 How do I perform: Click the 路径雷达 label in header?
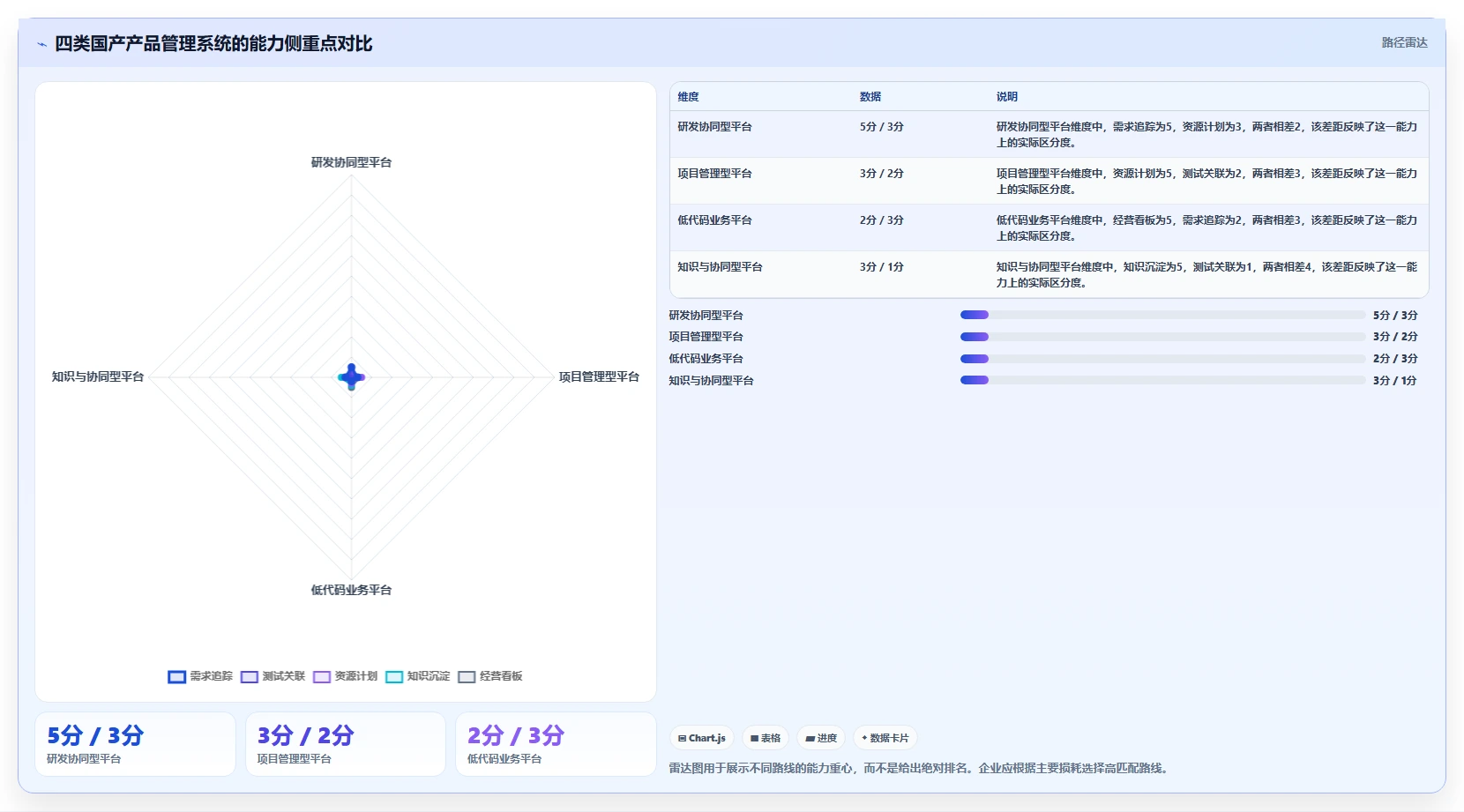(1404, 42)
